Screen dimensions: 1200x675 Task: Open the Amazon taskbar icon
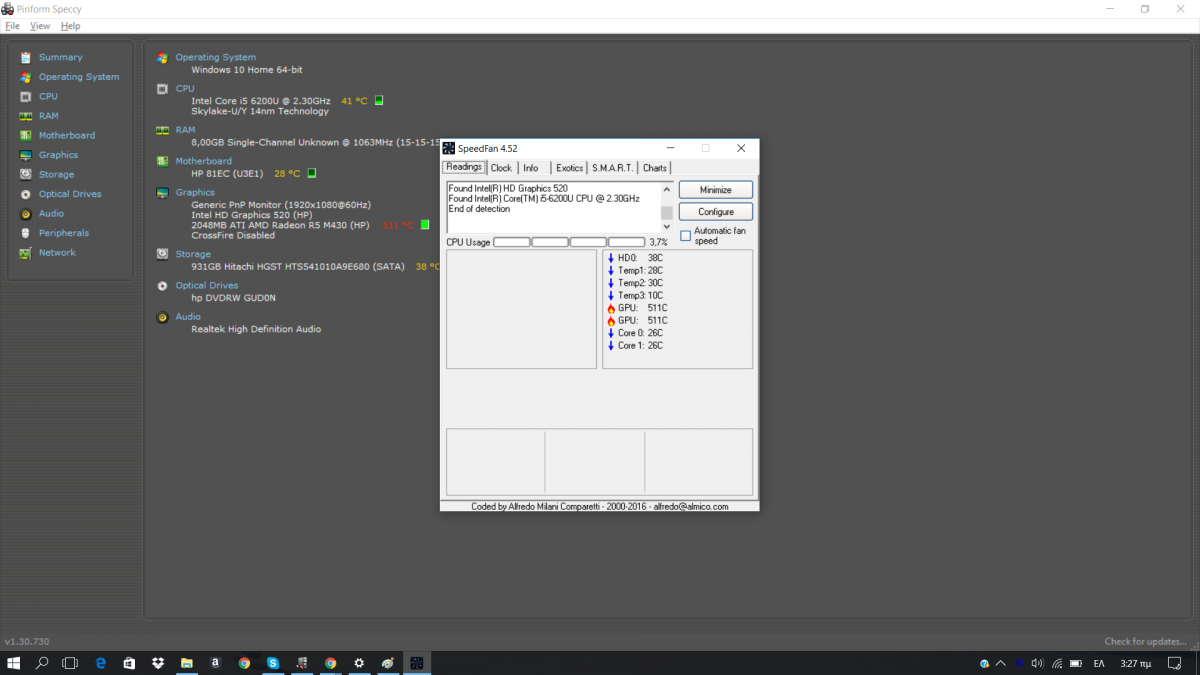(215, 663)
